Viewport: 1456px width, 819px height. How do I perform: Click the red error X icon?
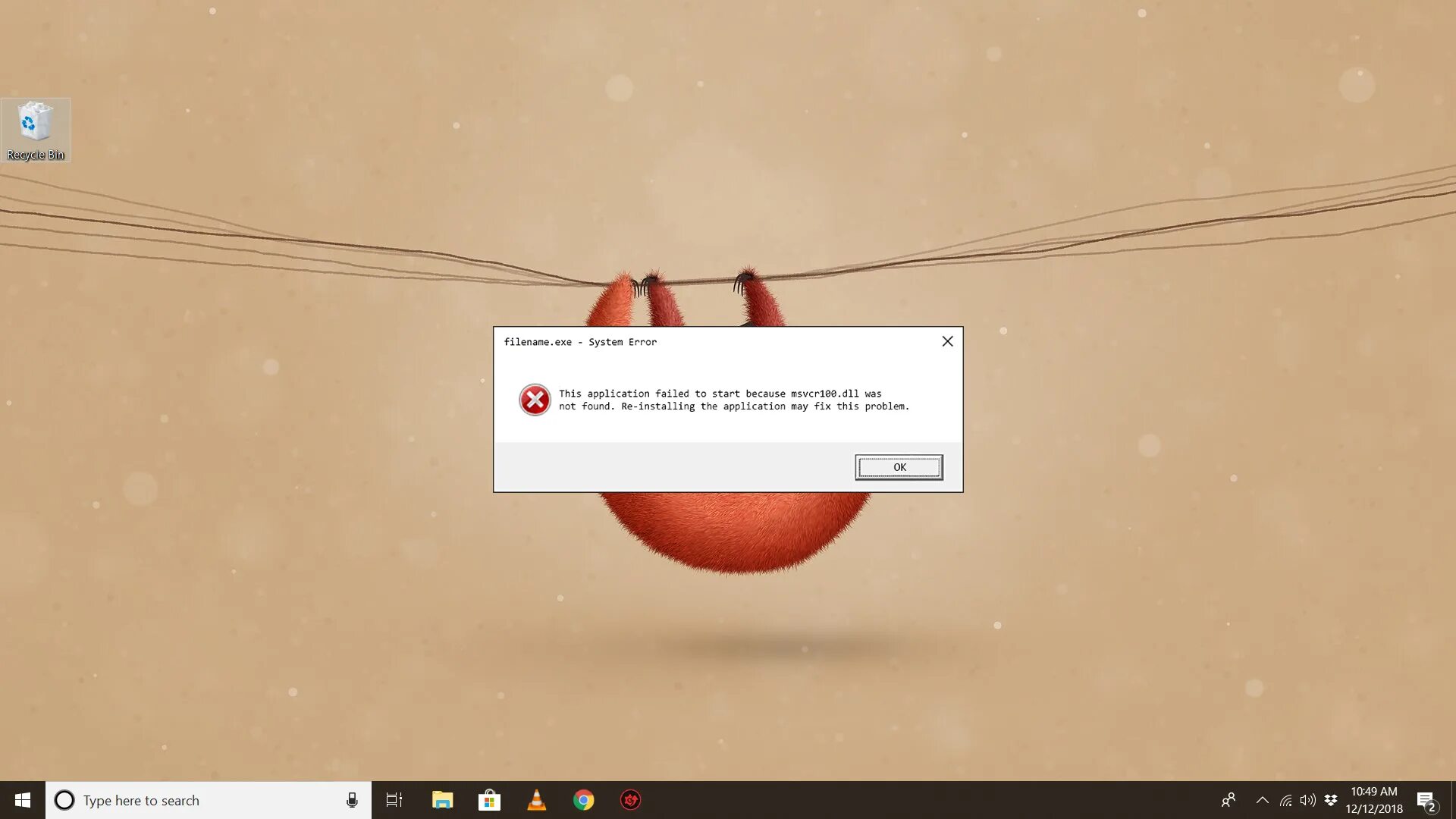[x=535, y=400]
